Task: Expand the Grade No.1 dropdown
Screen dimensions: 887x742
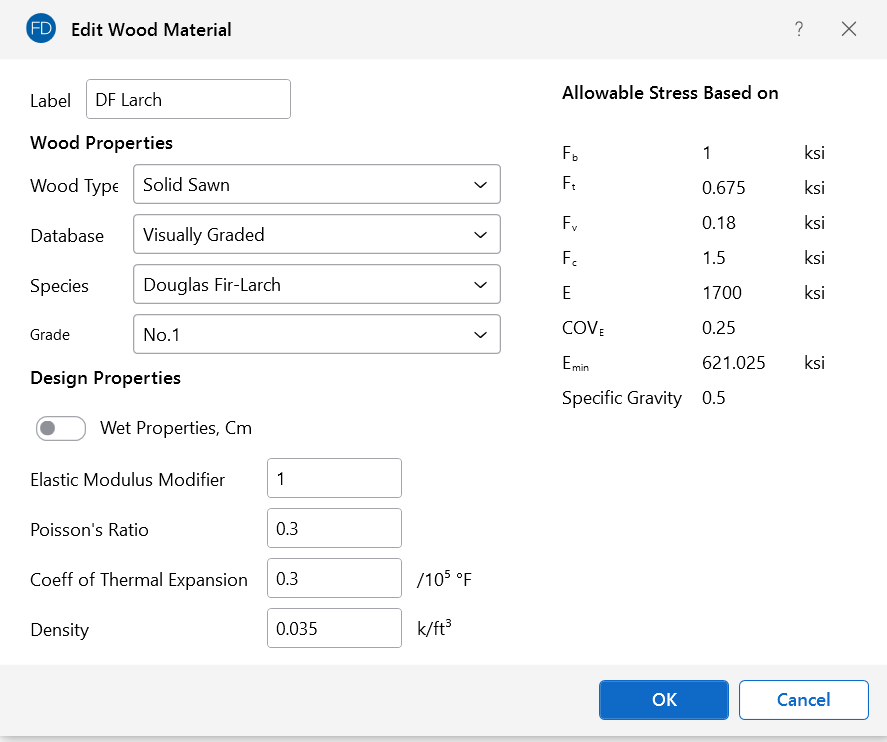Action: (x=316, y=335)
